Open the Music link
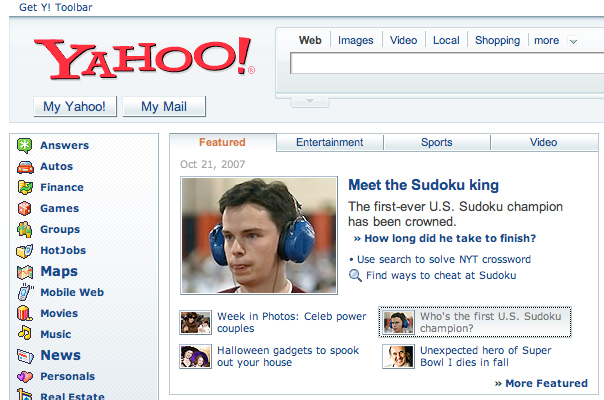This screenshot has height=400, width=604. point(56,334)
